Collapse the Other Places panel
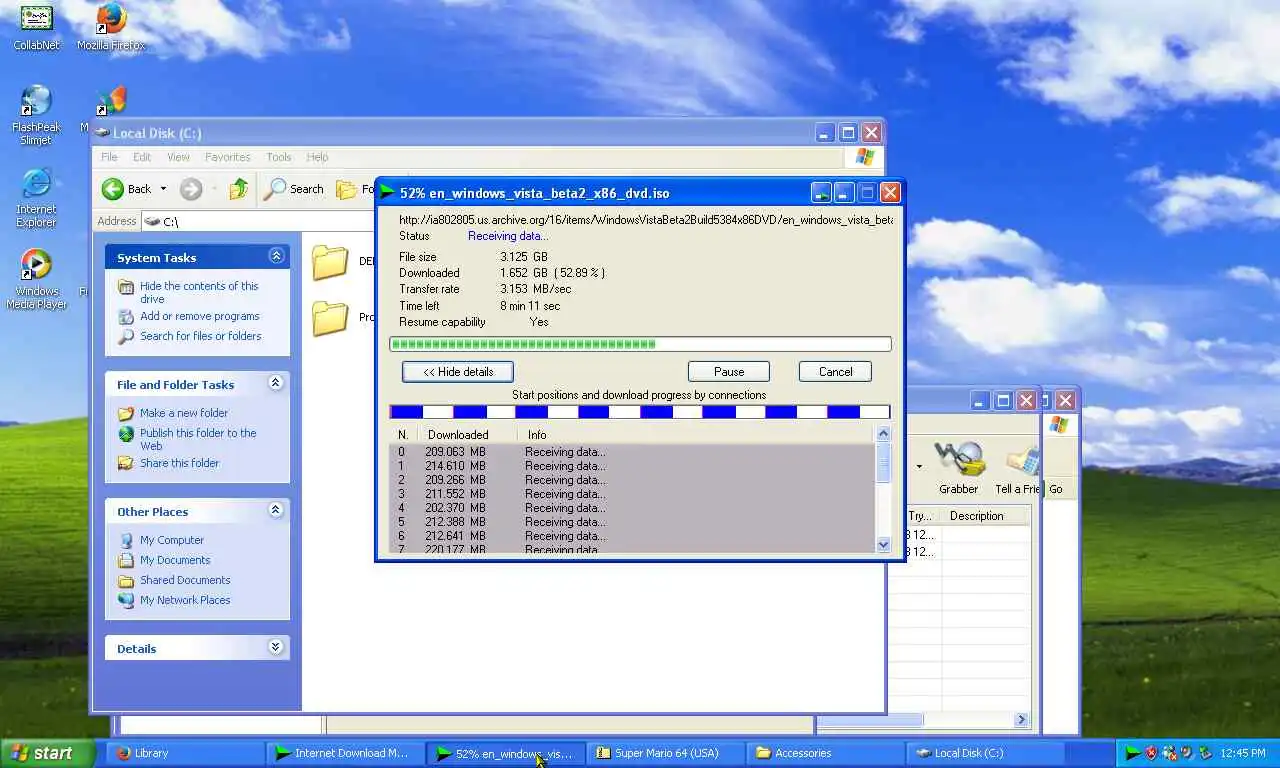Viewport: 1280px width, 768px height. coord(276,511)
